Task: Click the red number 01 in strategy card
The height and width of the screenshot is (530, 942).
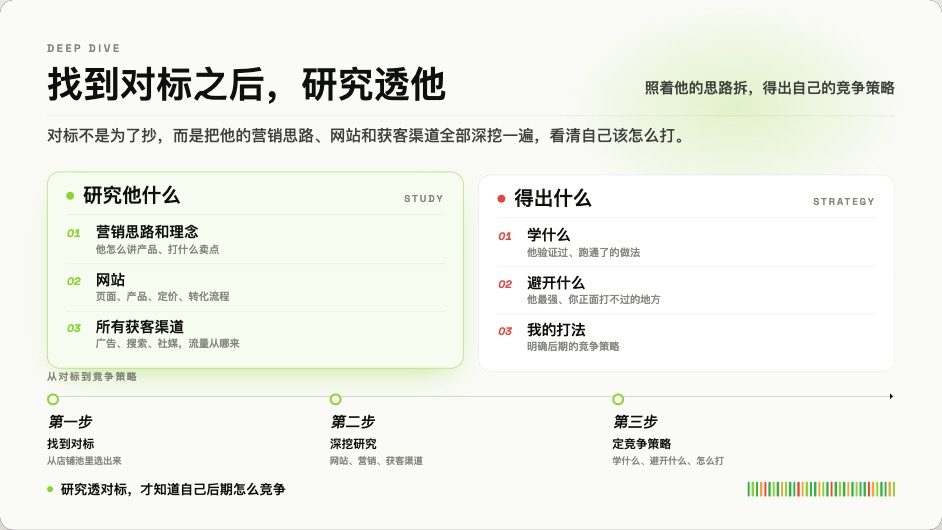Action: pyautogui.click(x=505, y=236)
